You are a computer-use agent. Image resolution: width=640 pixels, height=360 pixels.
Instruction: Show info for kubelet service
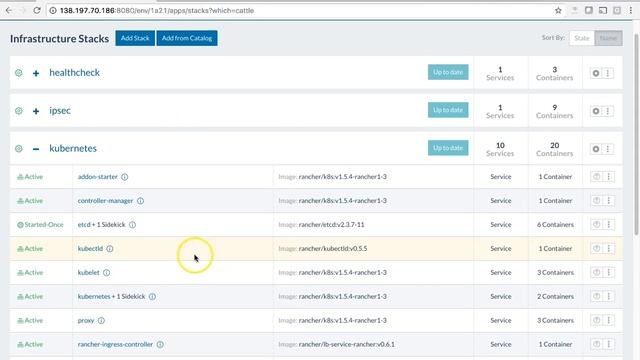tap(107, 273)
